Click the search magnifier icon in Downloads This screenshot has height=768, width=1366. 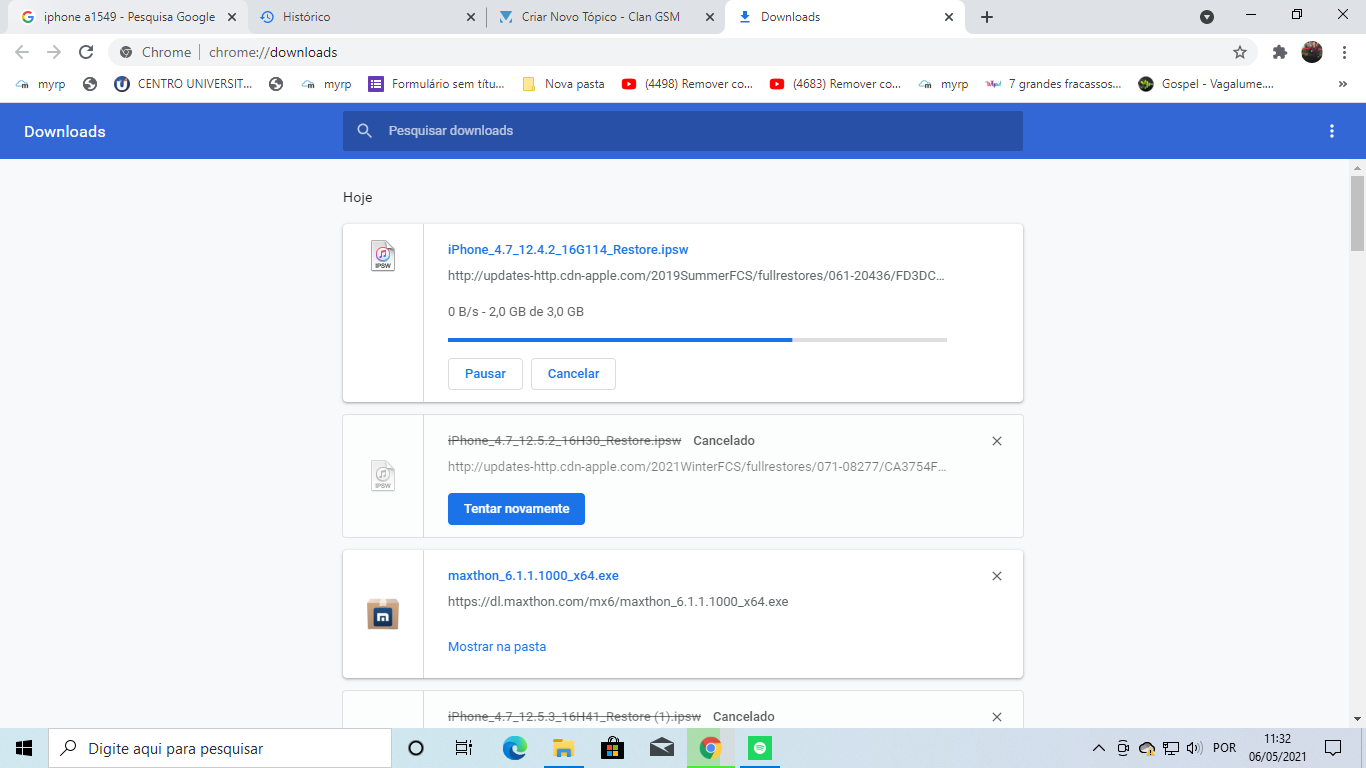pos(365,131)
